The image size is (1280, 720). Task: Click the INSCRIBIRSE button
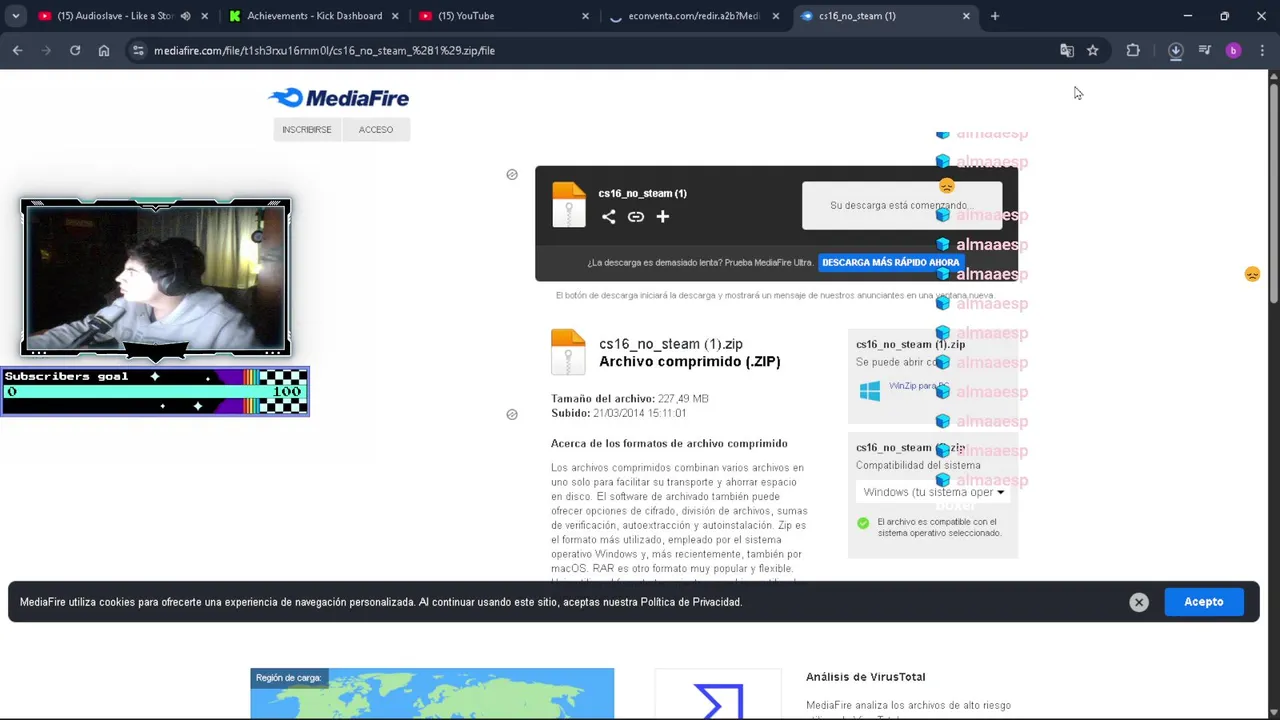(x=307, y=129)
